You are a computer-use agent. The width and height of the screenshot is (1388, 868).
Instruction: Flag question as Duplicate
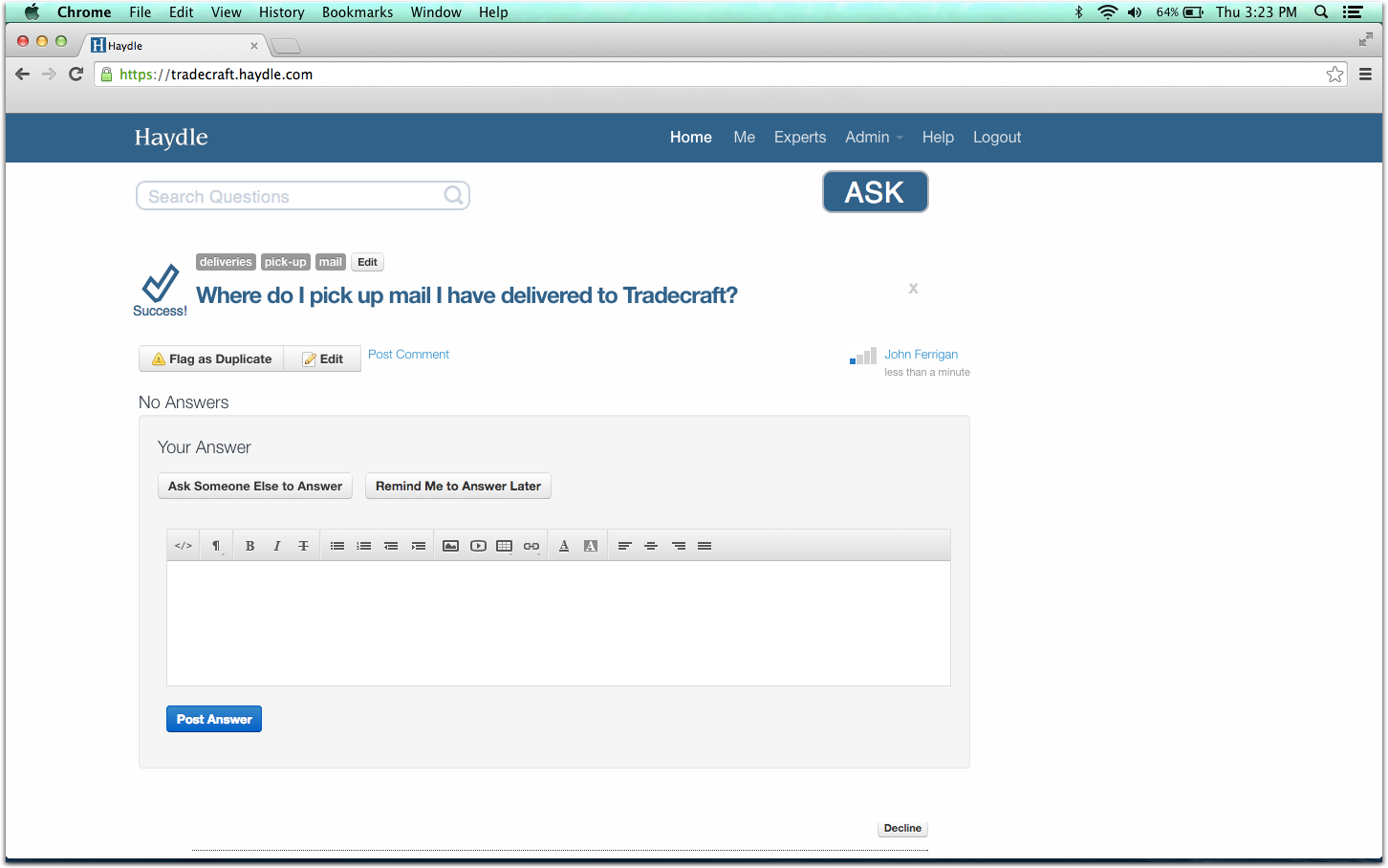click(x=211, y=358)
